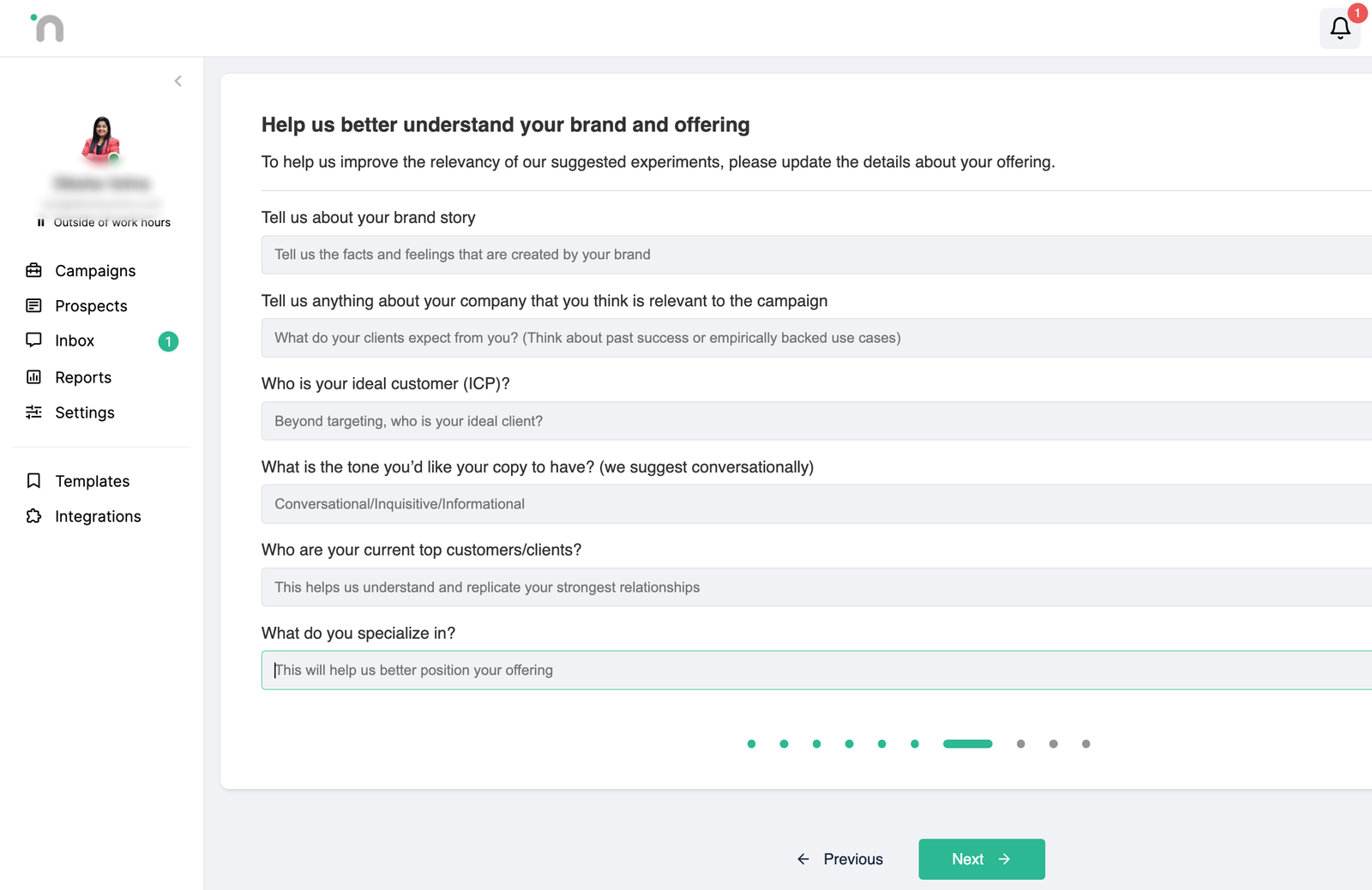Image resolution: width=1372 pixels, height=890 pixels.
Task: Jump to the first progress step dot
Action: click(751, 744)
